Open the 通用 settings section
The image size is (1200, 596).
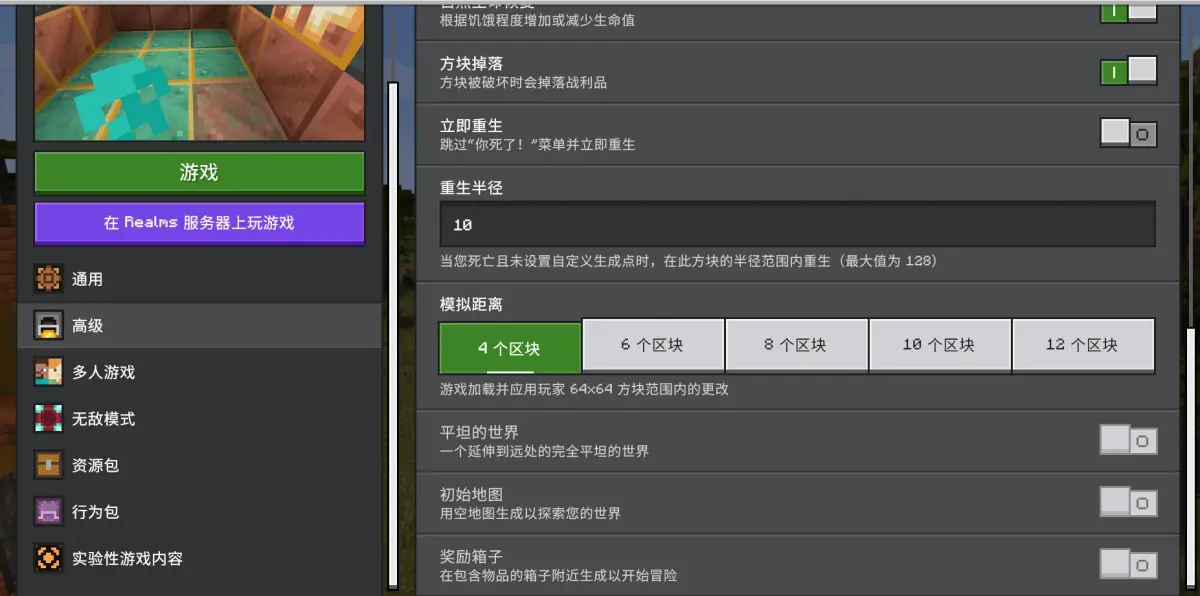click(199, 279)
